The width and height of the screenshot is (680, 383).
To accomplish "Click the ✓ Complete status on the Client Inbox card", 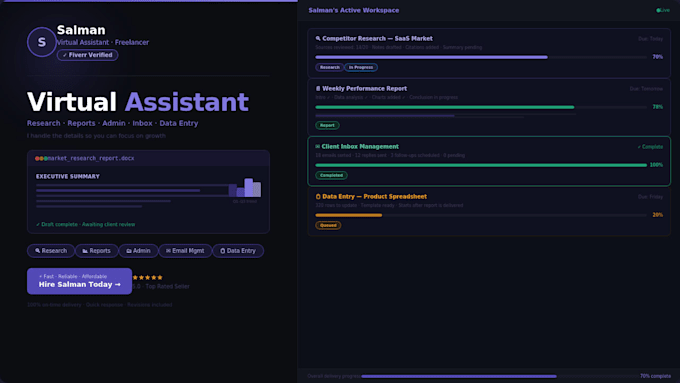I will pos(650,147).
